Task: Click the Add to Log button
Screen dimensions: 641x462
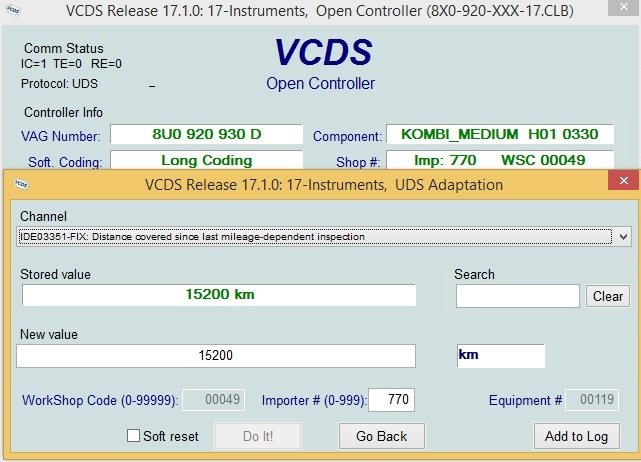Action: (x=576, y=436)
